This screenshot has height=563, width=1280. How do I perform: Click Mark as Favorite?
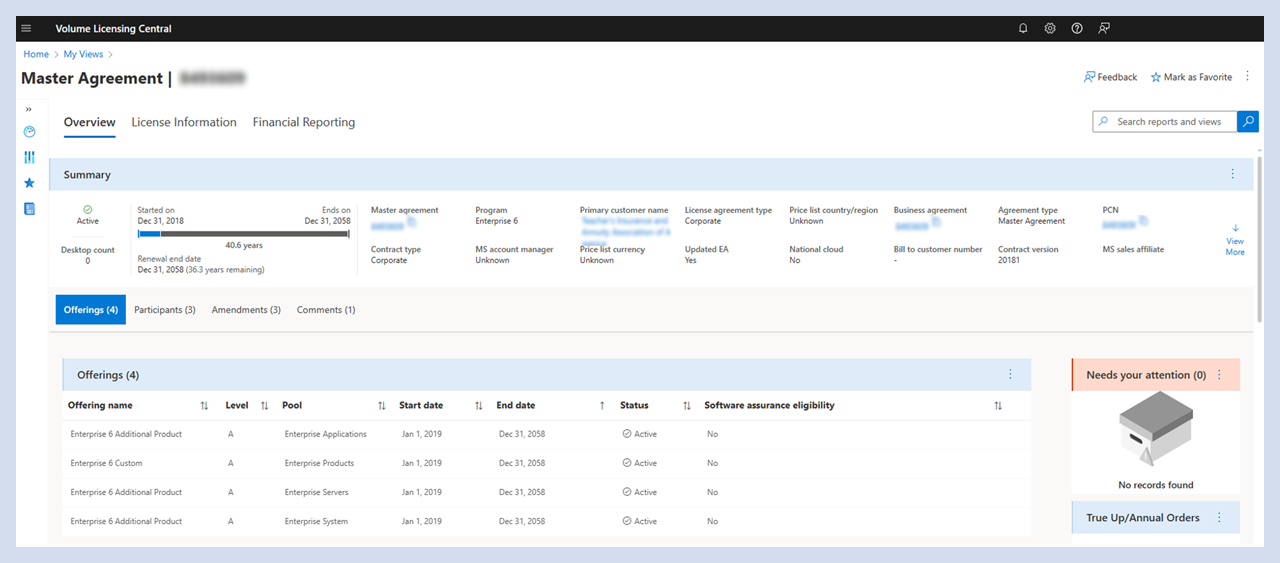1191,77
